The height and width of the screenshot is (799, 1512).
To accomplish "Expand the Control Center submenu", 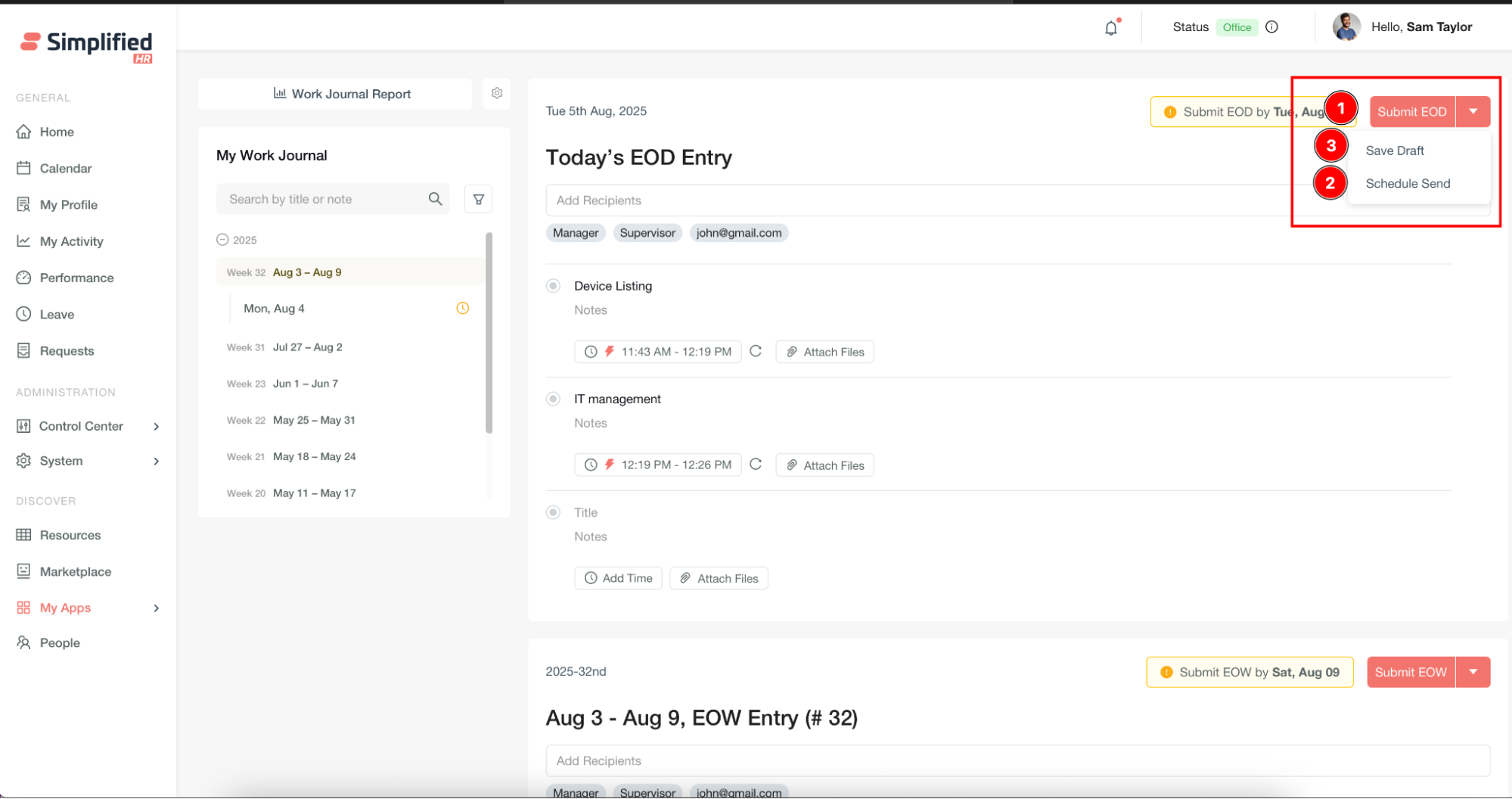I will [157, 426].
